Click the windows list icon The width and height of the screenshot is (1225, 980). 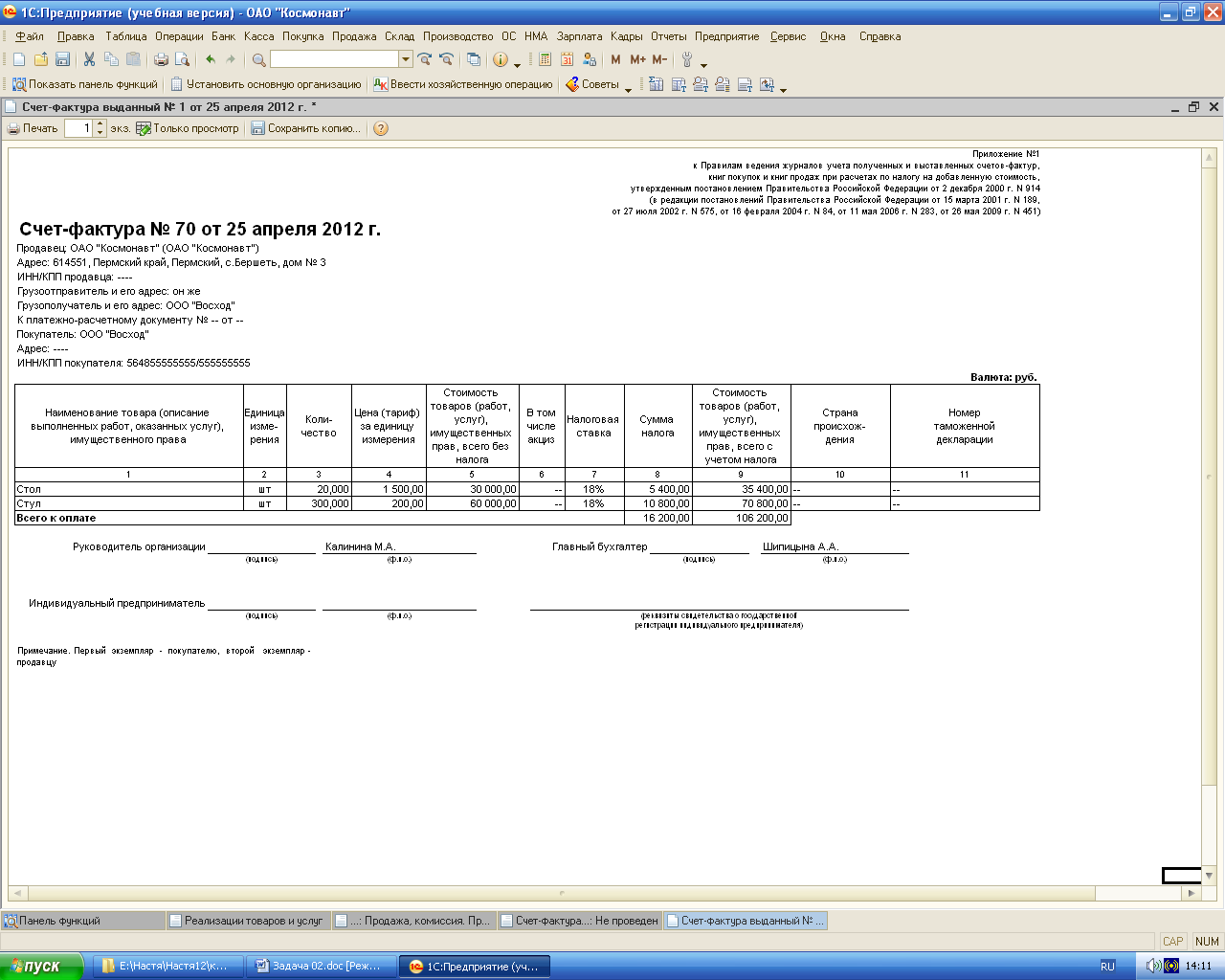tap(474, 59)
